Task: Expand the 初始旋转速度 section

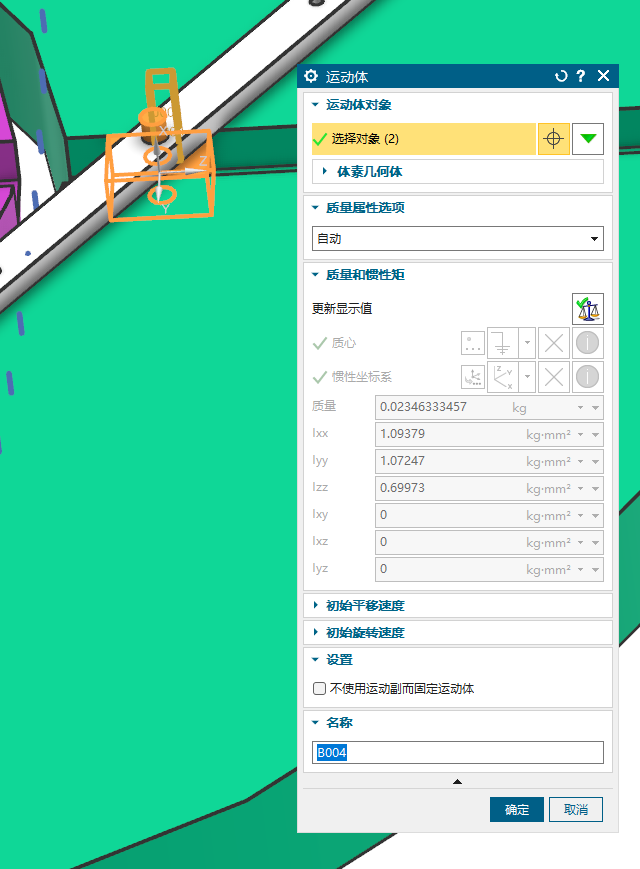Action: click(315, 632)
